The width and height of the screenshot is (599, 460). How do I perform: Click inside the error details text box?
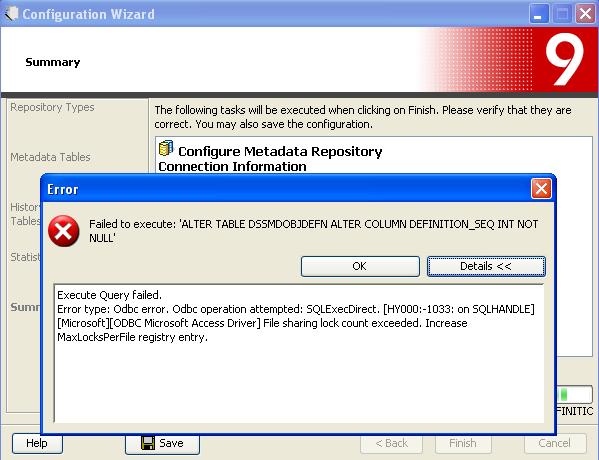point(299,353)
